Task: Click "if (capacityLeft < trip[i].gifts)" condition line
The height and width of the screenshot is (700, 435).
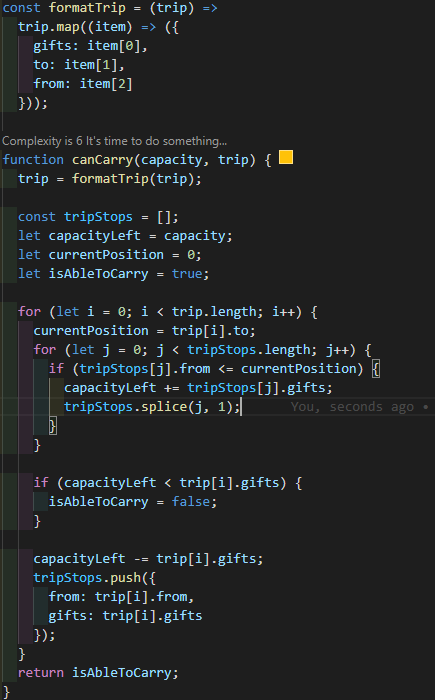Action: point(168,483)
